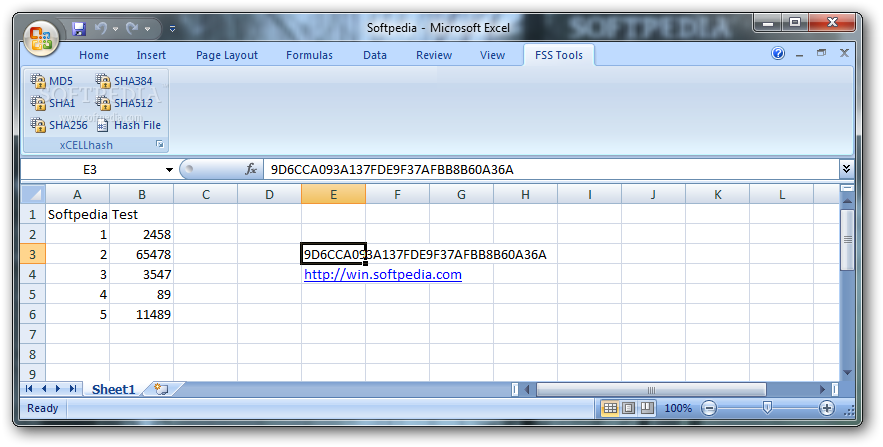
Task: Open the undo history dropdown arrow
Action: (115, 29)
